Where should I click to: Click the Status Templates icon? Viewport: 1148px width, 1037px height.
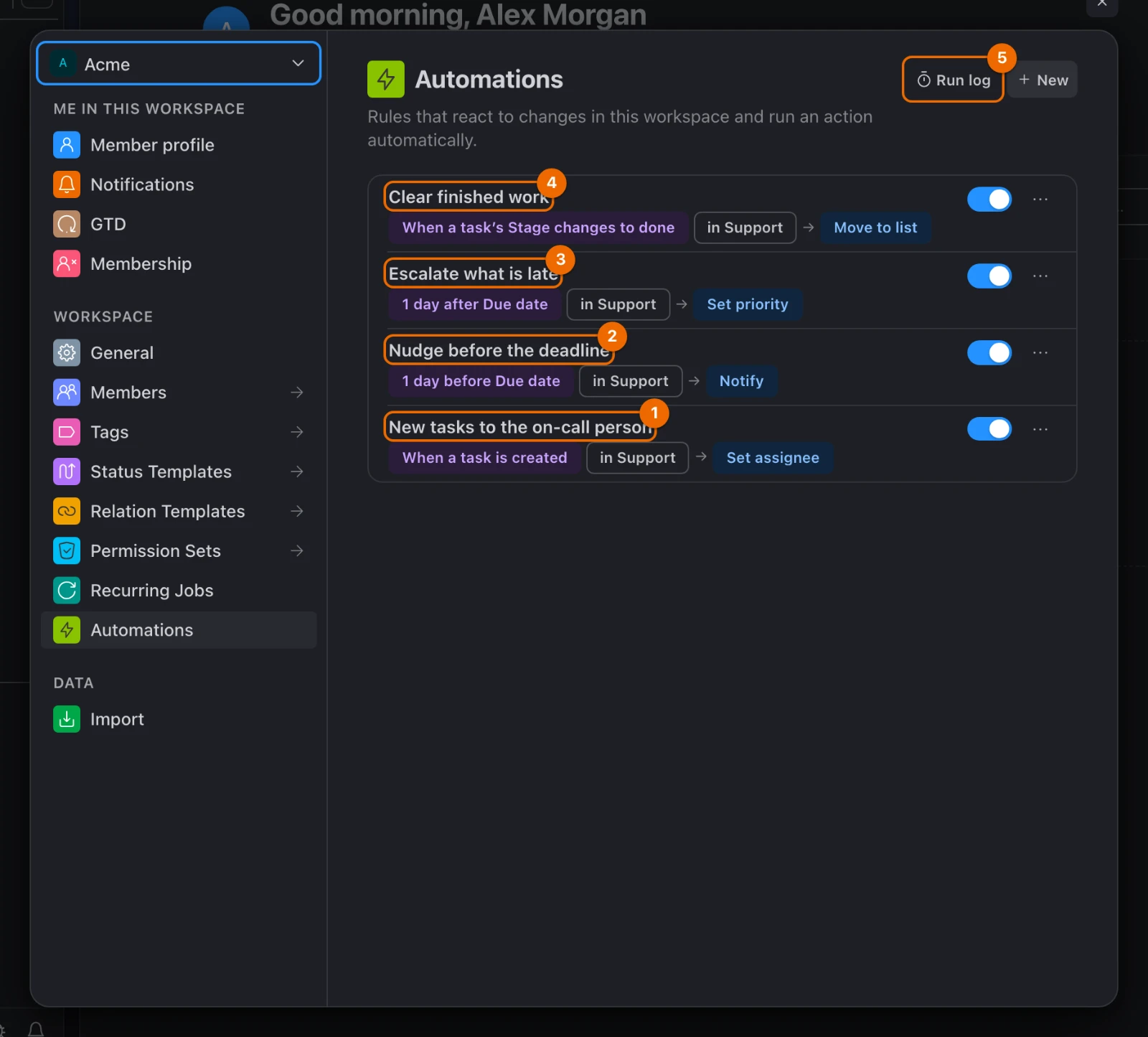67,471
